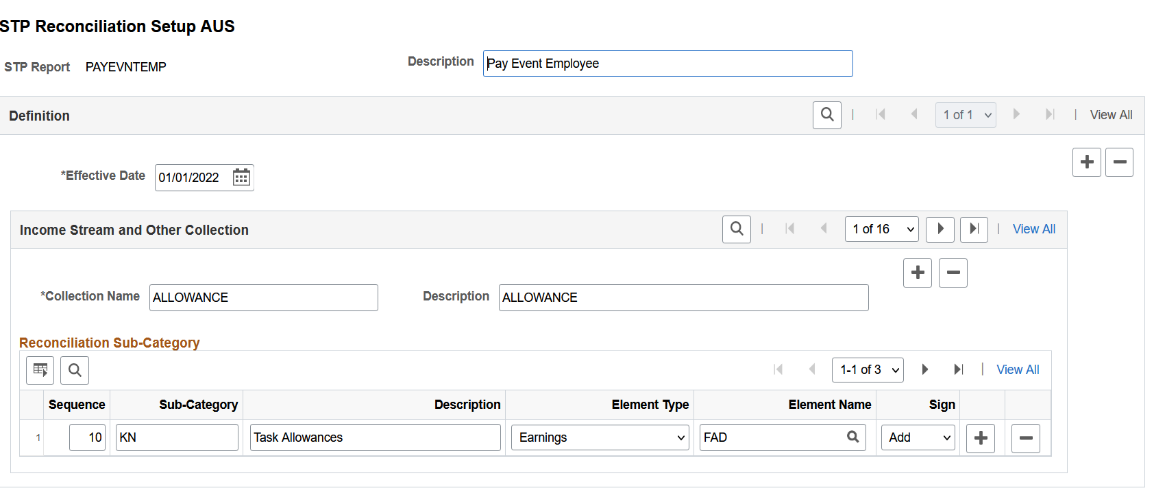Viewport: 1154px width, 496px height.
Task: Go to next Income Stream collection row
Action: (939, 229)
